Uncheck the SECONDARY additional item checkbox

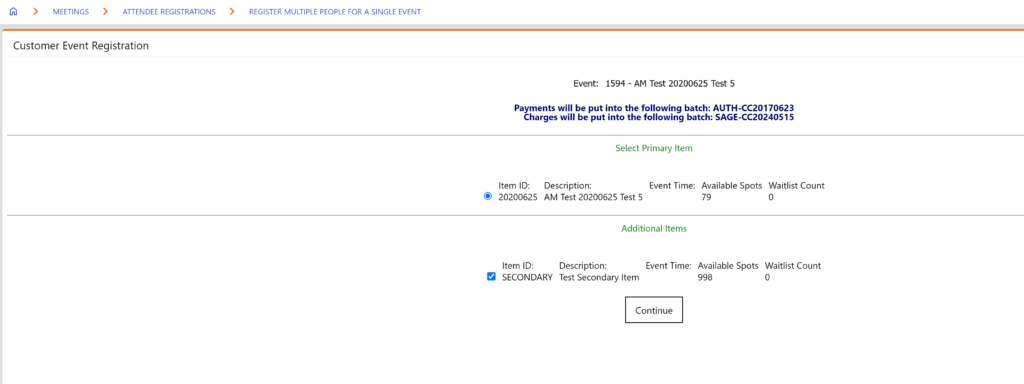[491, 276]
